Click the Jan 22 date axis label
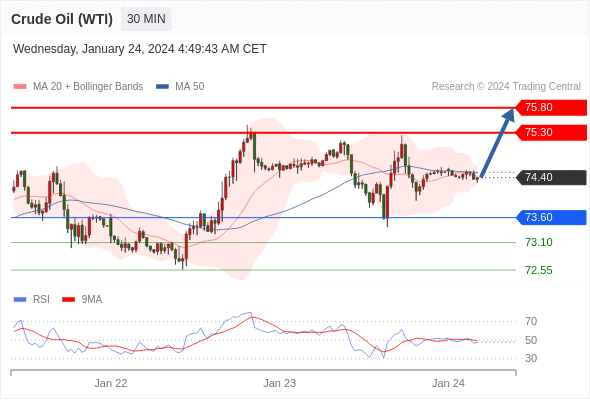590x400 pixels. click(111, 383)
